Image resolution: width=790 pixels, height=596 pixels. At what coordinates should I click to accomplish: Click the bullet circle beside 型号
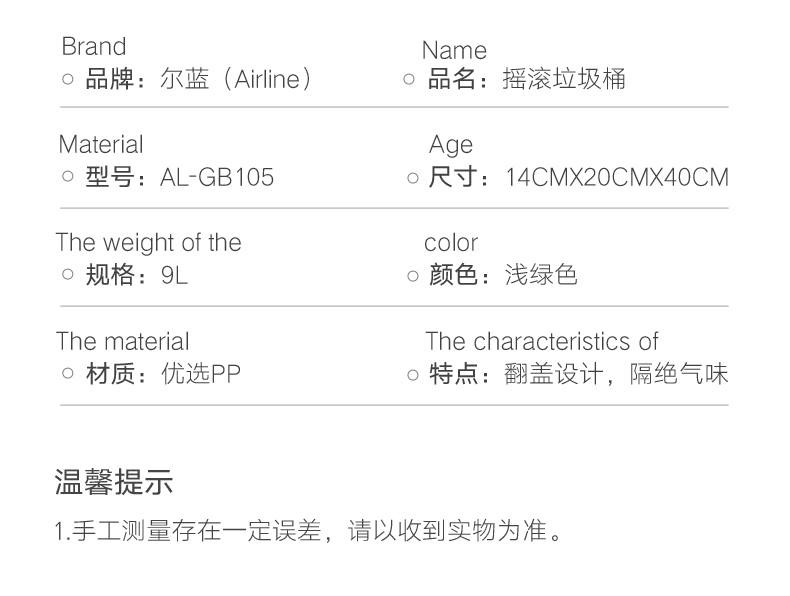[x=68, y=176]
